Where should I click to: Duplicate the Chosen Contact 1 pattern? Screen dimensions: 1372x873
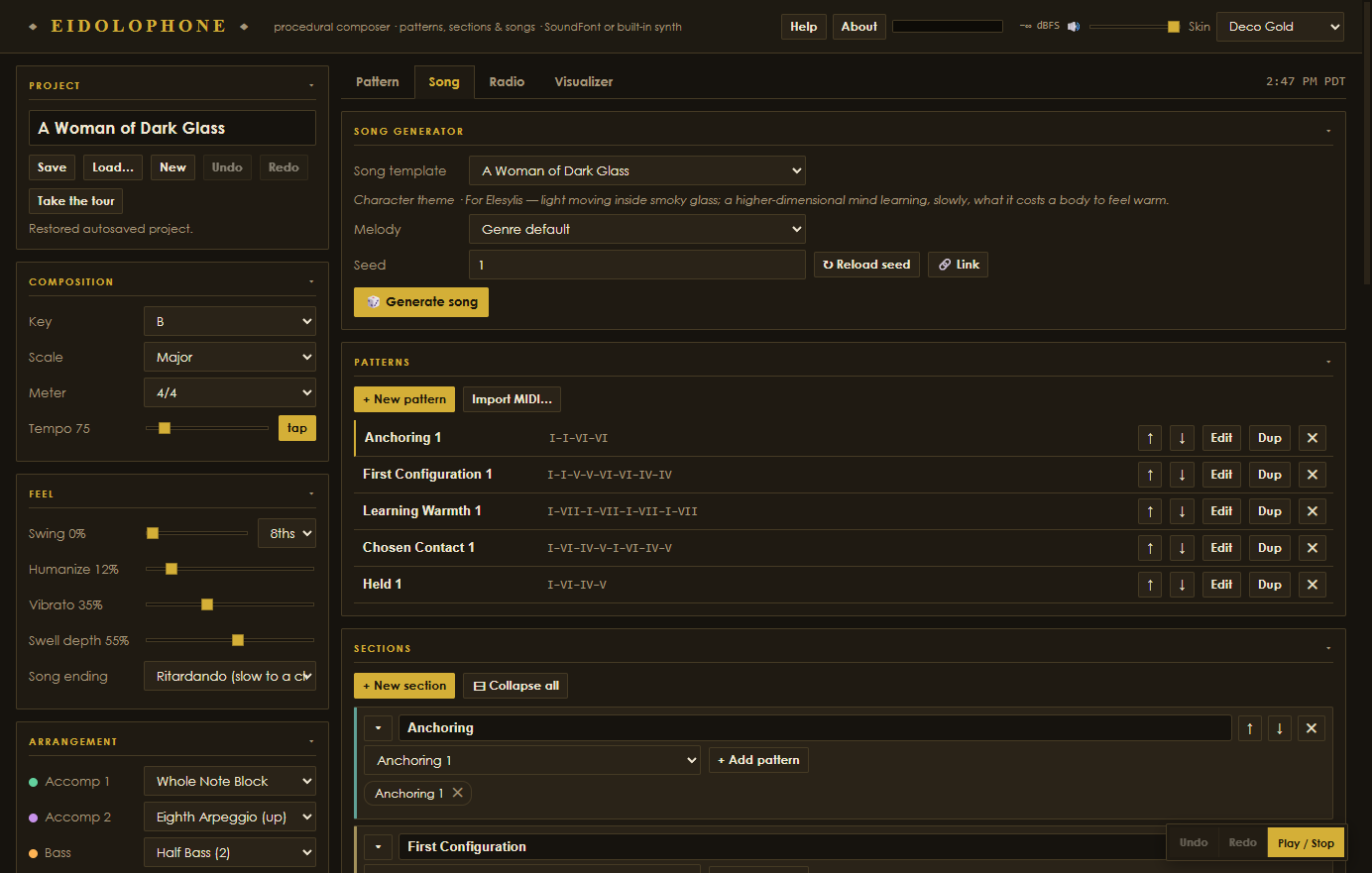1270,548
